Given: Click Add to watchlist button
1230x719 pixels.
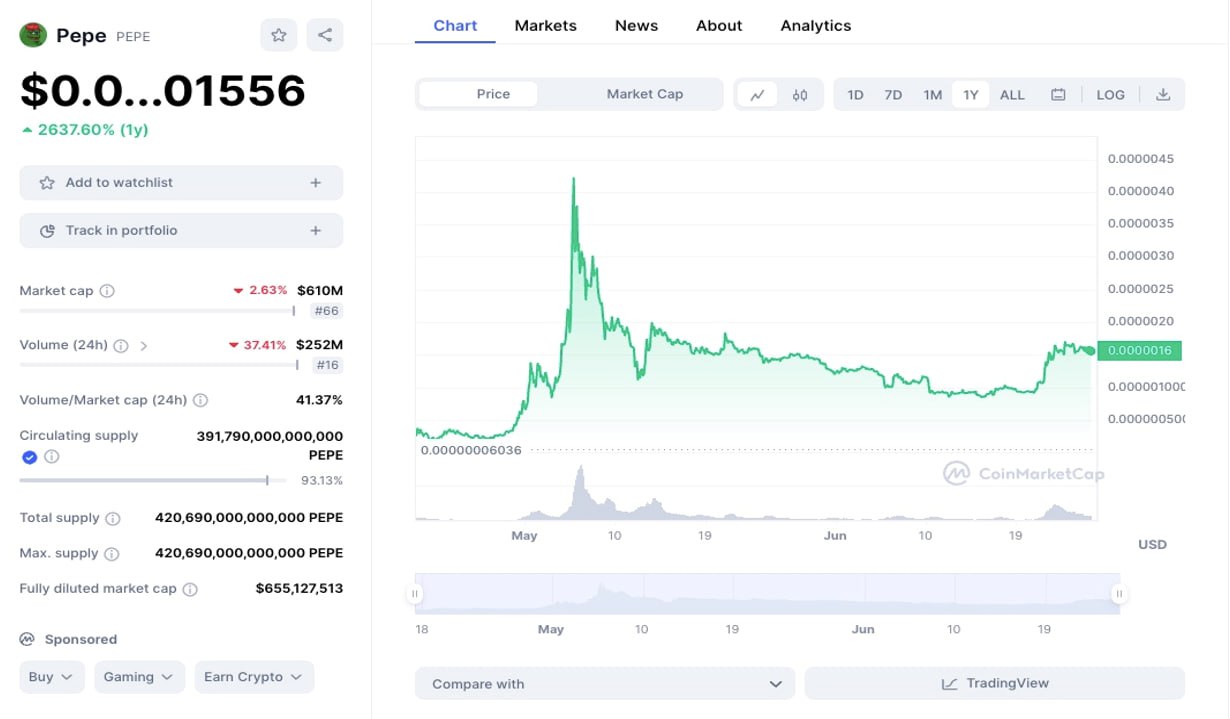Looking at the screenshot, I should pos(181,183).
